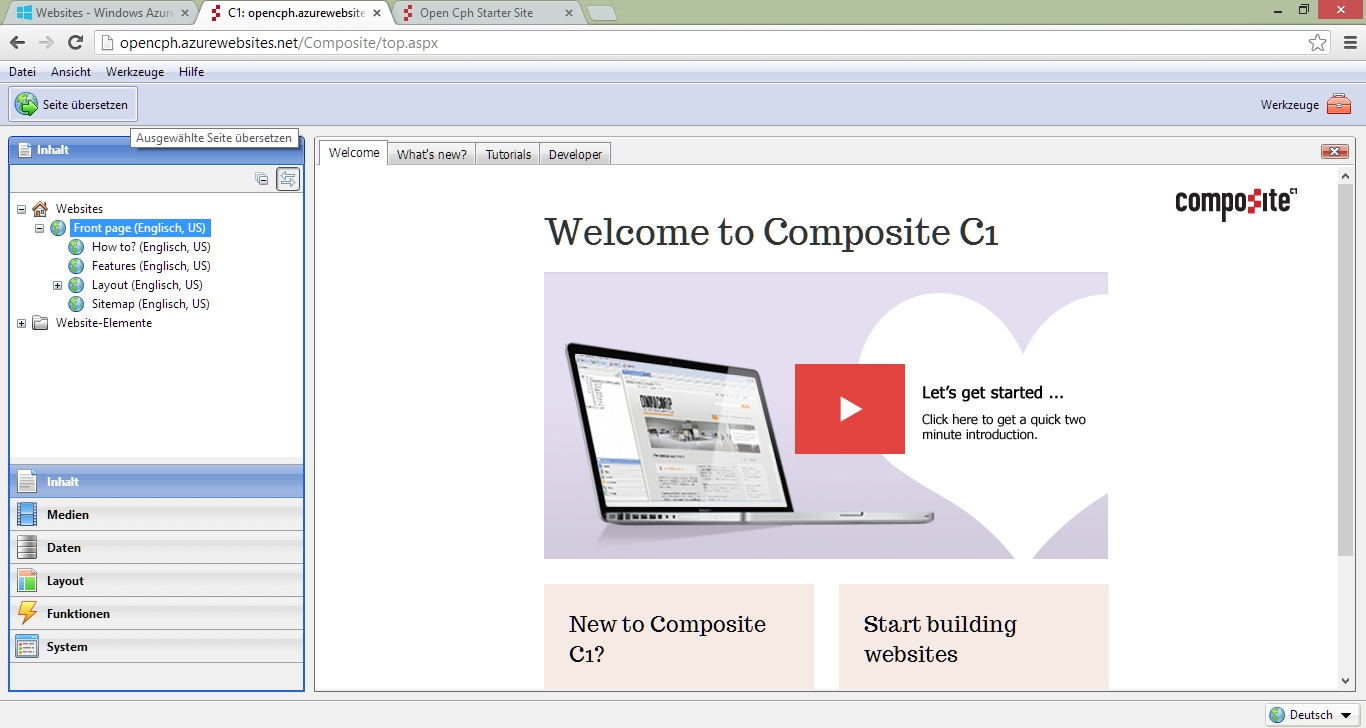Click the collapse-all icon in tree toolbar
The image size is (1366, 728).
click(x=262, y=180)
